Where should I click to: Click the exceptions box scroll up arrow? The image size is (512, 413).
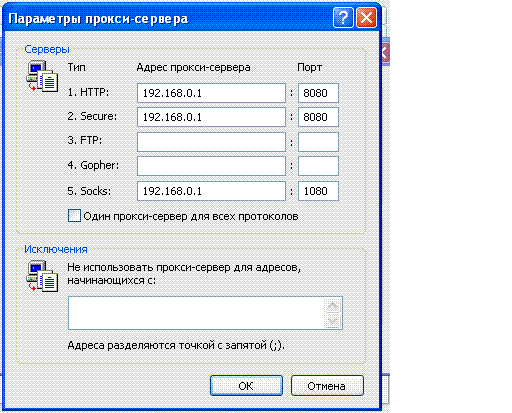pos(333,306)
